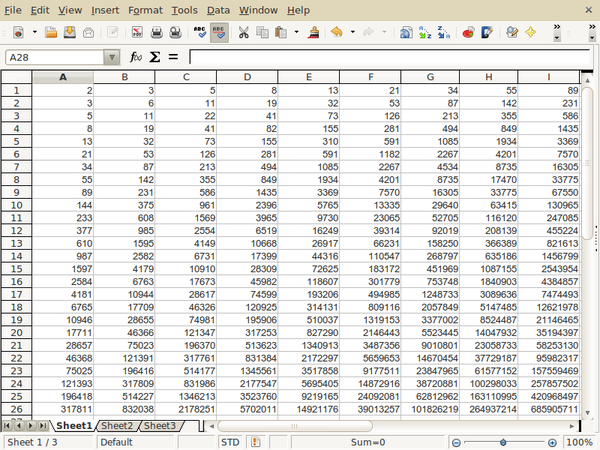Image resolution: width=600 pixels, height=450 pixels.
Task: Open the Data menu
Action: (218, 10)
